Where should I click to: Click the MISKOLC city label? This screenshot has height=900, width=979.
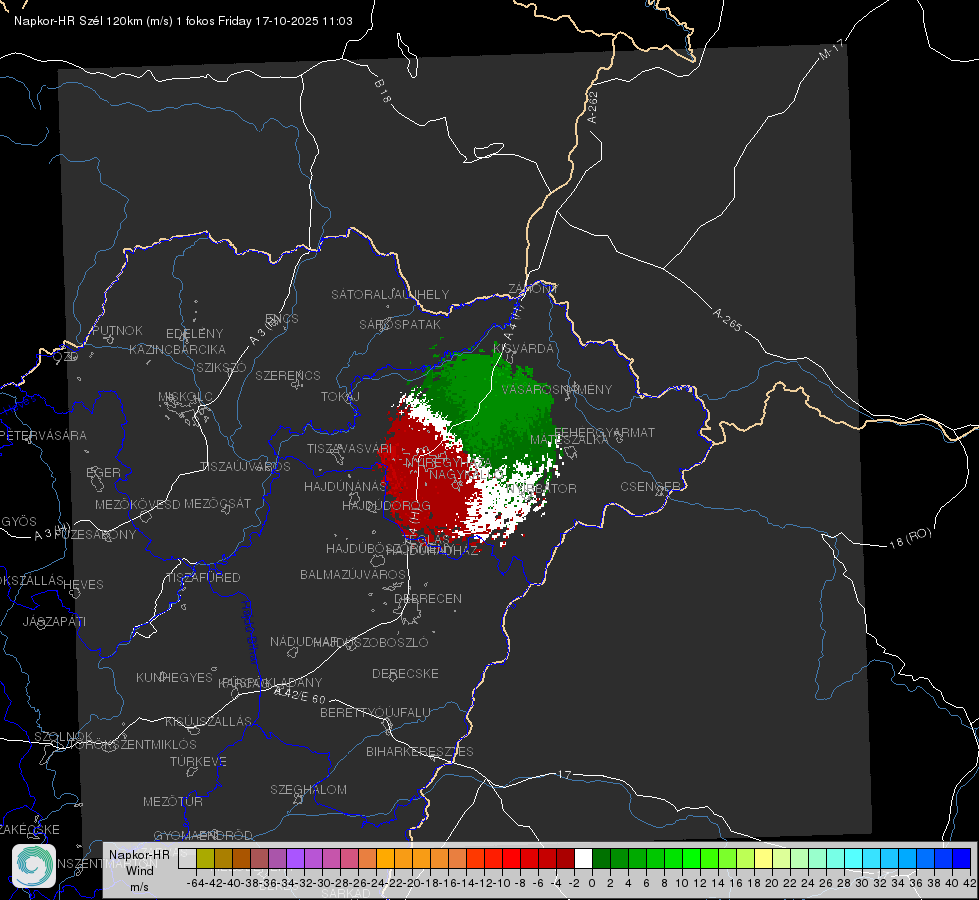(x=185, y=397)
